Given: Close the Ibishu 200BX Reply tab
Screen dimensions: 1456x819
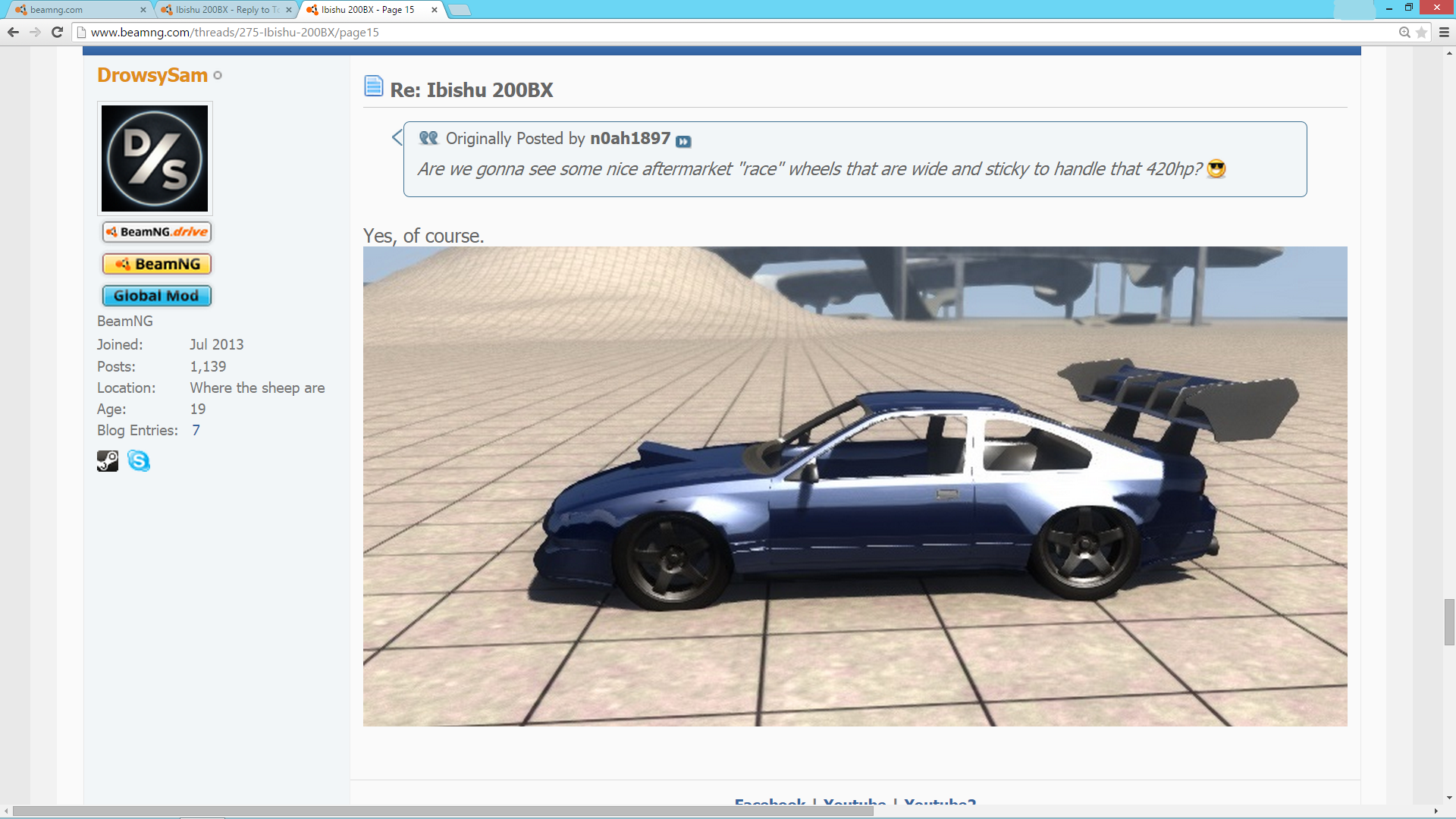Looking at the screenshot, I should [288, 10].
